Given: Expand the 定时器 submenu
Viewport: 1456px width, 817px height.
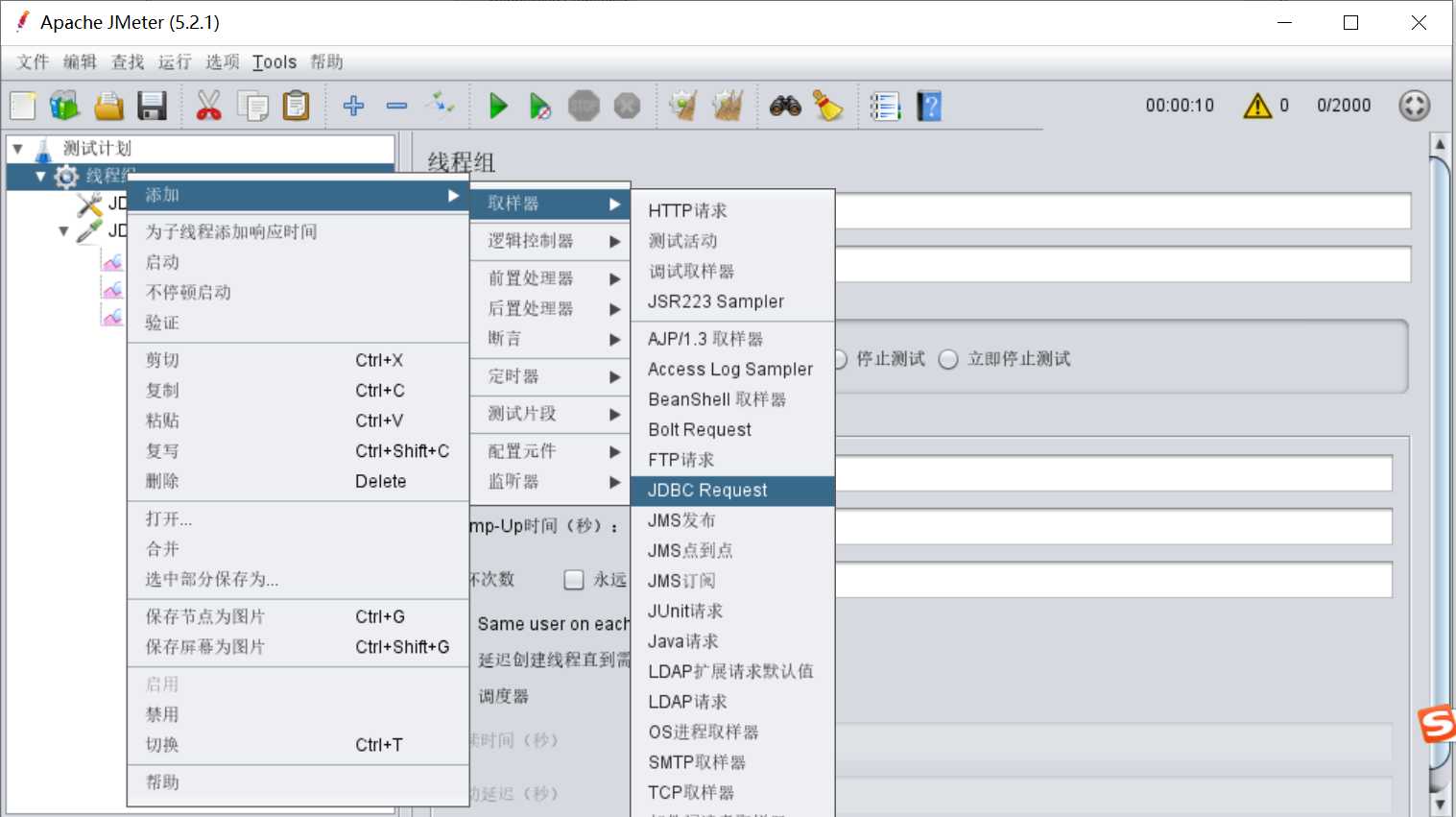Looking at the screenshot, I should [x=550, y=376].
